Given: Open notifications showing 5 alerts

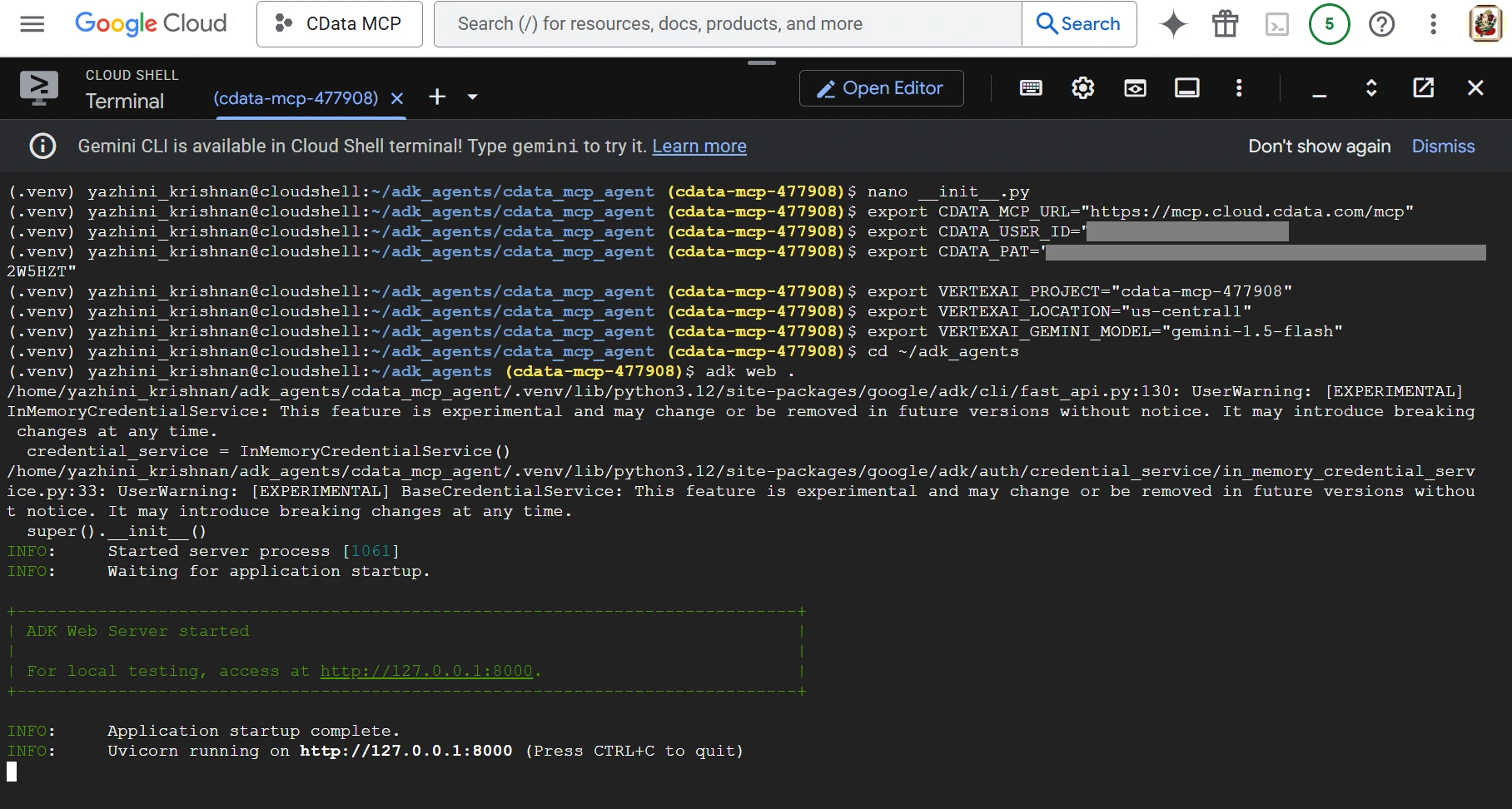Looking at the screenshot, I should tap(1330, 24).
